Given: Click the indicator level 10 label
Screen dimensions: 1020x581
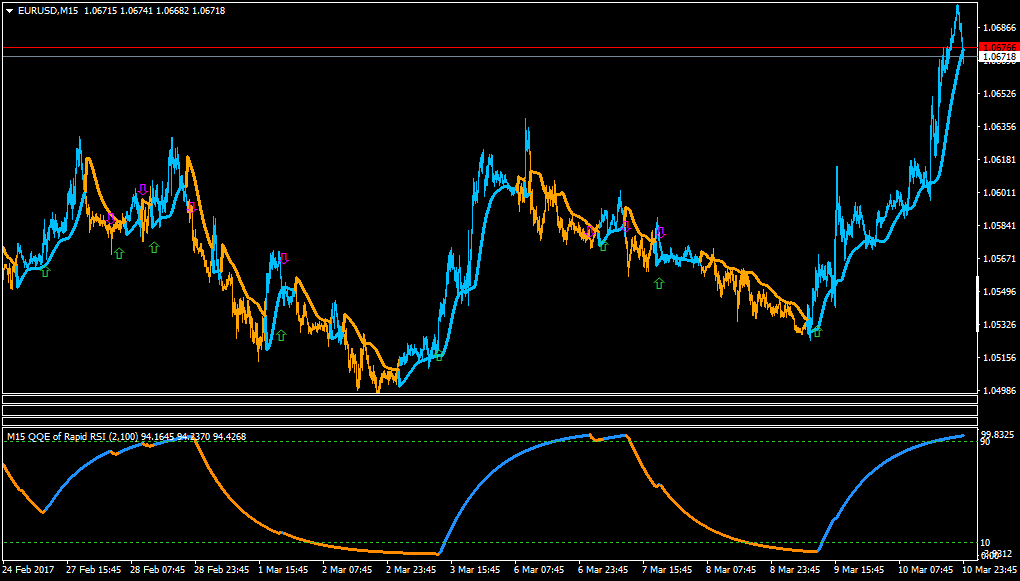Looking at the screenshot, I should click(x=986, y=543).
